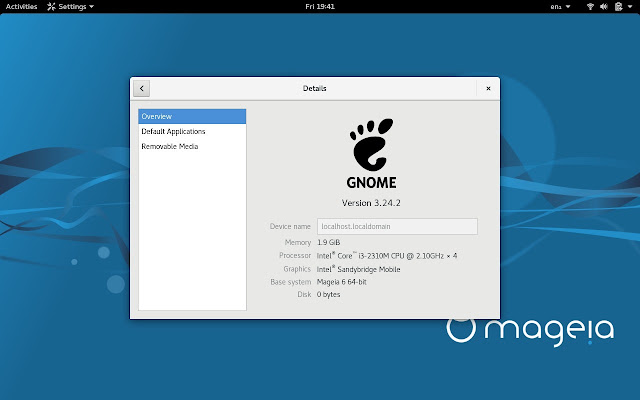
Task: Open Removable Media section
Action: tap(192, 146)
